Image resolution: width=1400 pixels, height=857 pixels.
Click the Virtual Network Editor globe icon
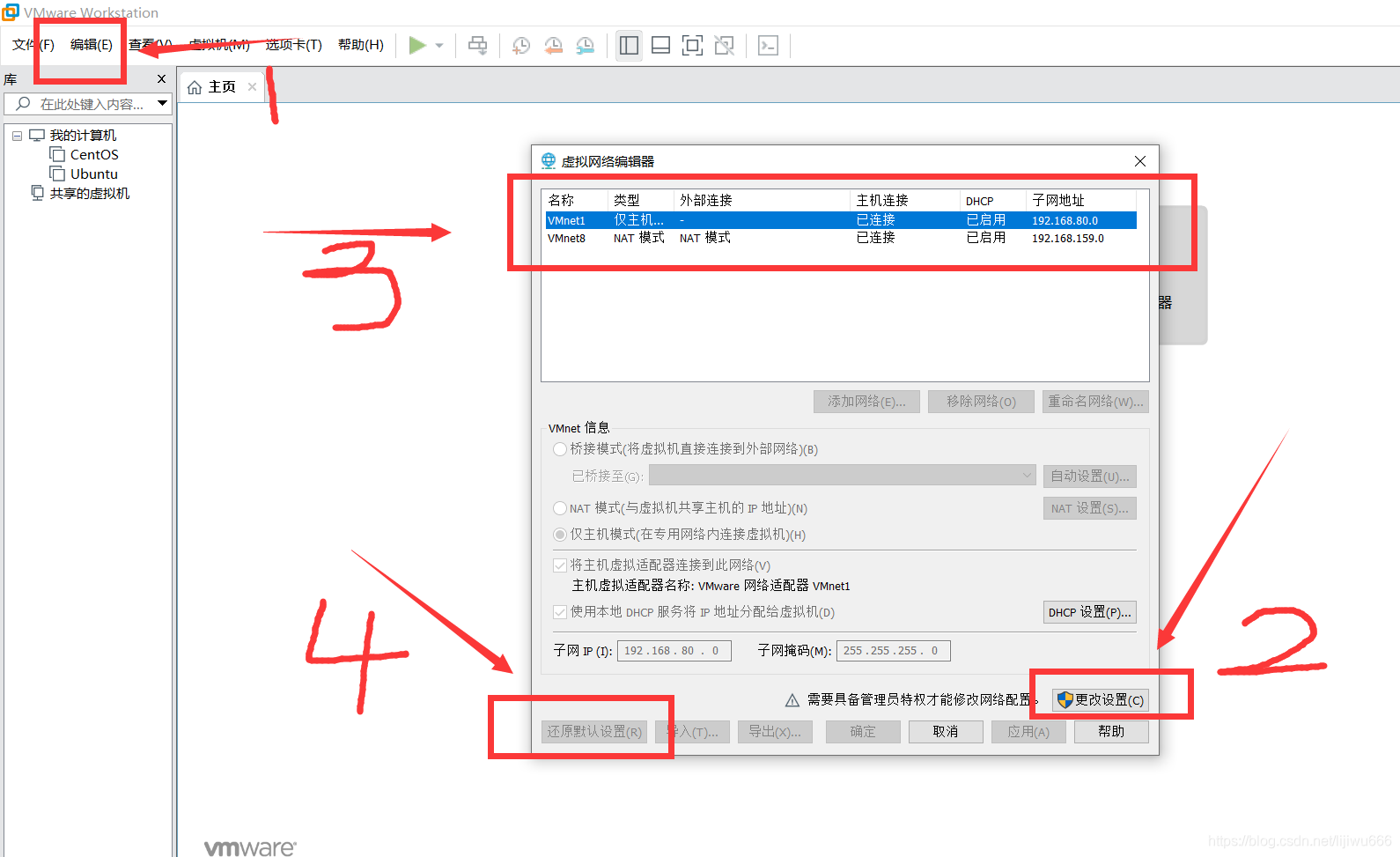point(549,160)
